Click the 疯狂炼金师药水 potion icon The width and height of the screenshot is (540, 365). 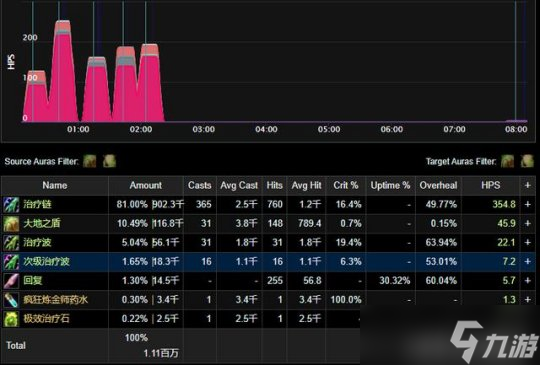11,300
